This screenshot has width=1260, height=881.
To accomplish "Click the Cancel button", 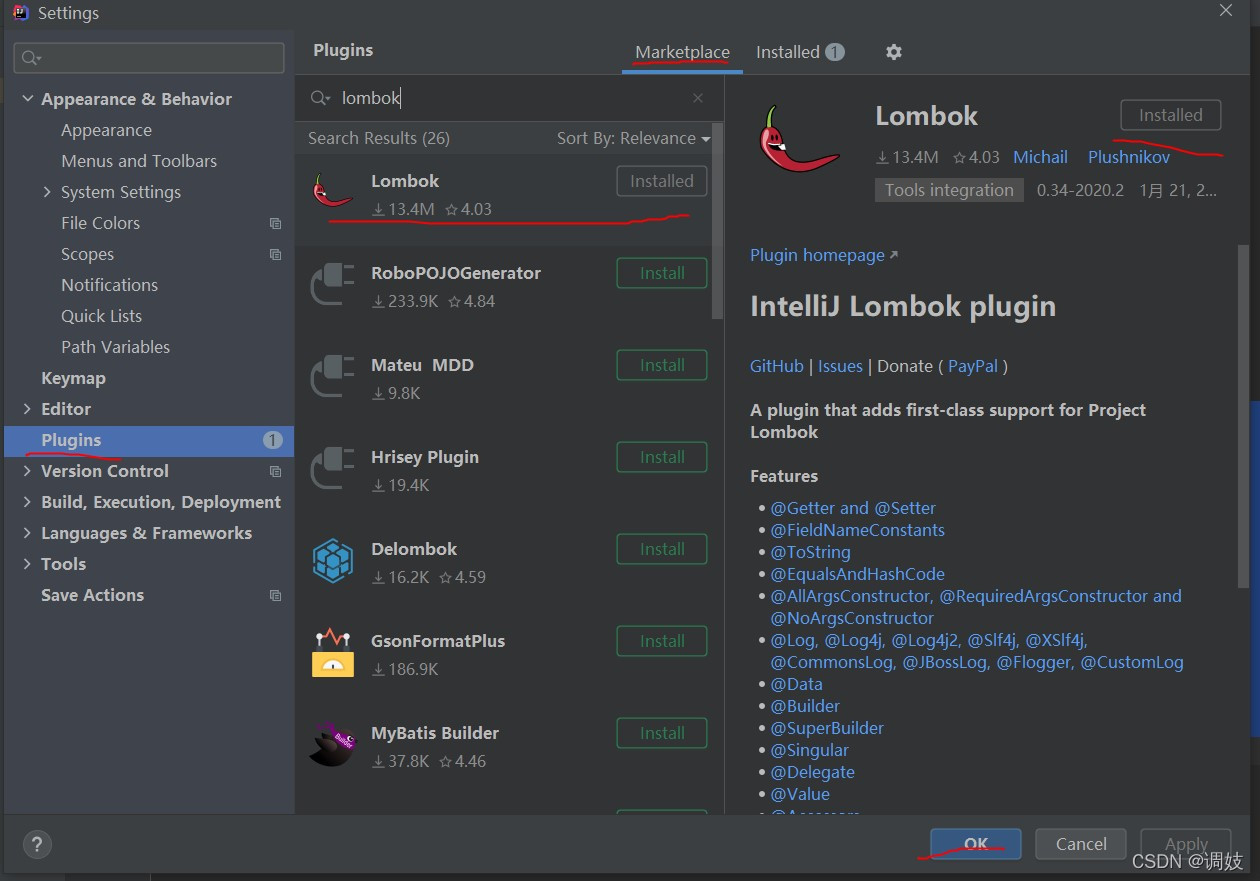I will 1081,844.
